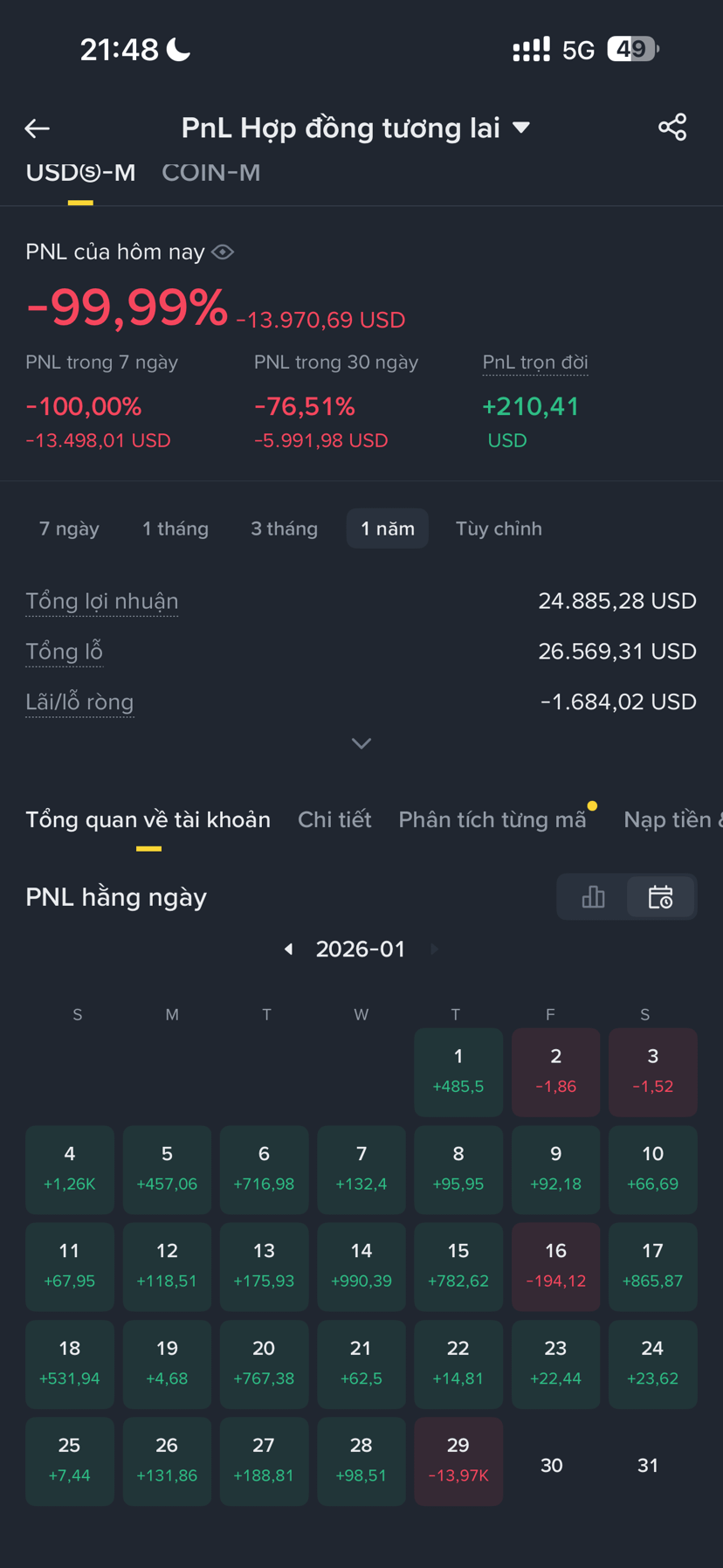Screen dimensions: 723x1568
Task: Select the calendar view icon
Action: tap(661, 897)
